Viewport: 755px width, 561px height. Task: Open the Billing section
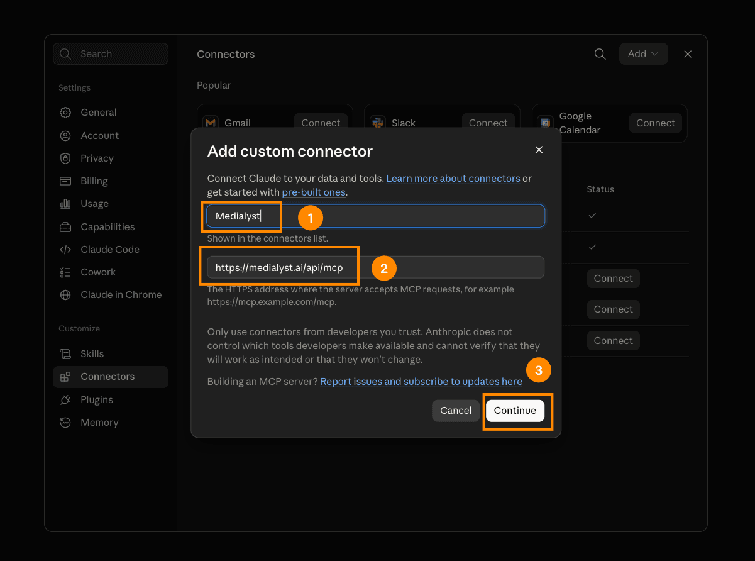click(x=111, y=181)
